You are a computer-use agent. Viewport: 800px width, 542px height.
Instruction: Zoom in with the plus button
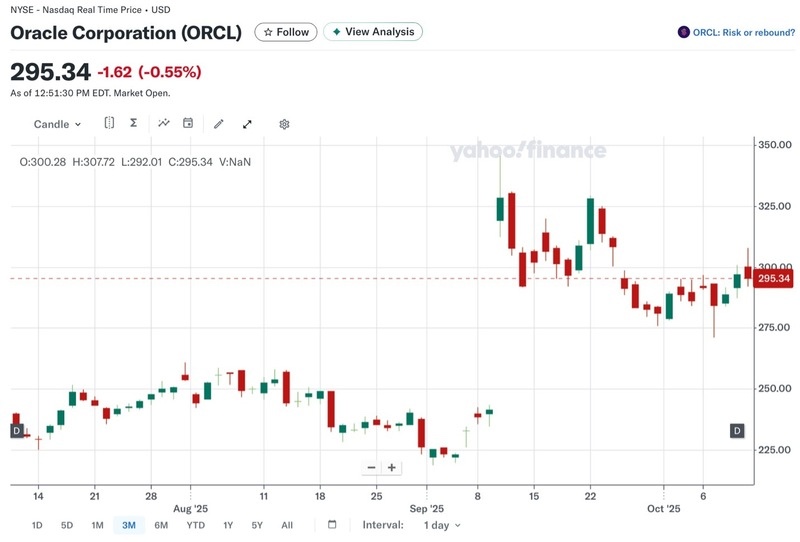tap(392, 467)
